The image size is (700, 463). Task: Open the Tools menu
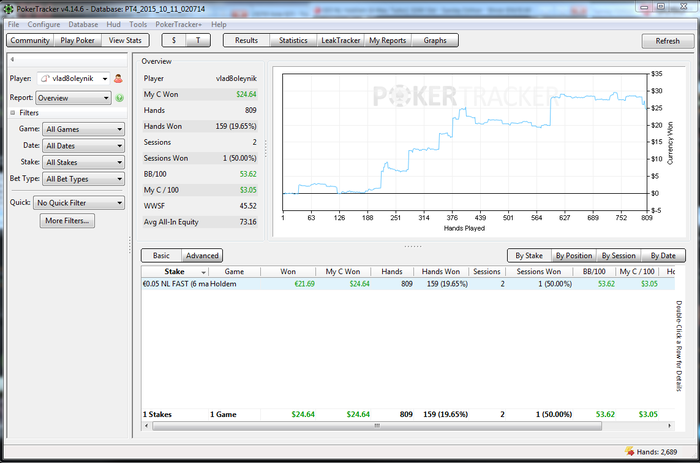point(138,25)
